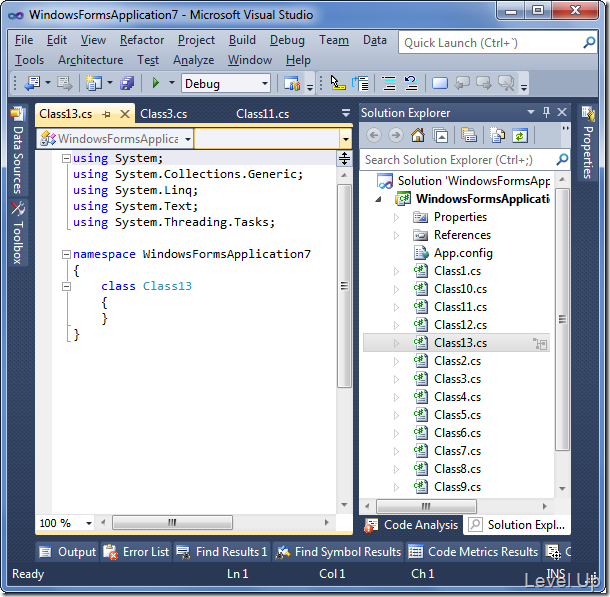Open the Solution Explorer window options dropdown
The image size is (610, 597).
[531, 112]
